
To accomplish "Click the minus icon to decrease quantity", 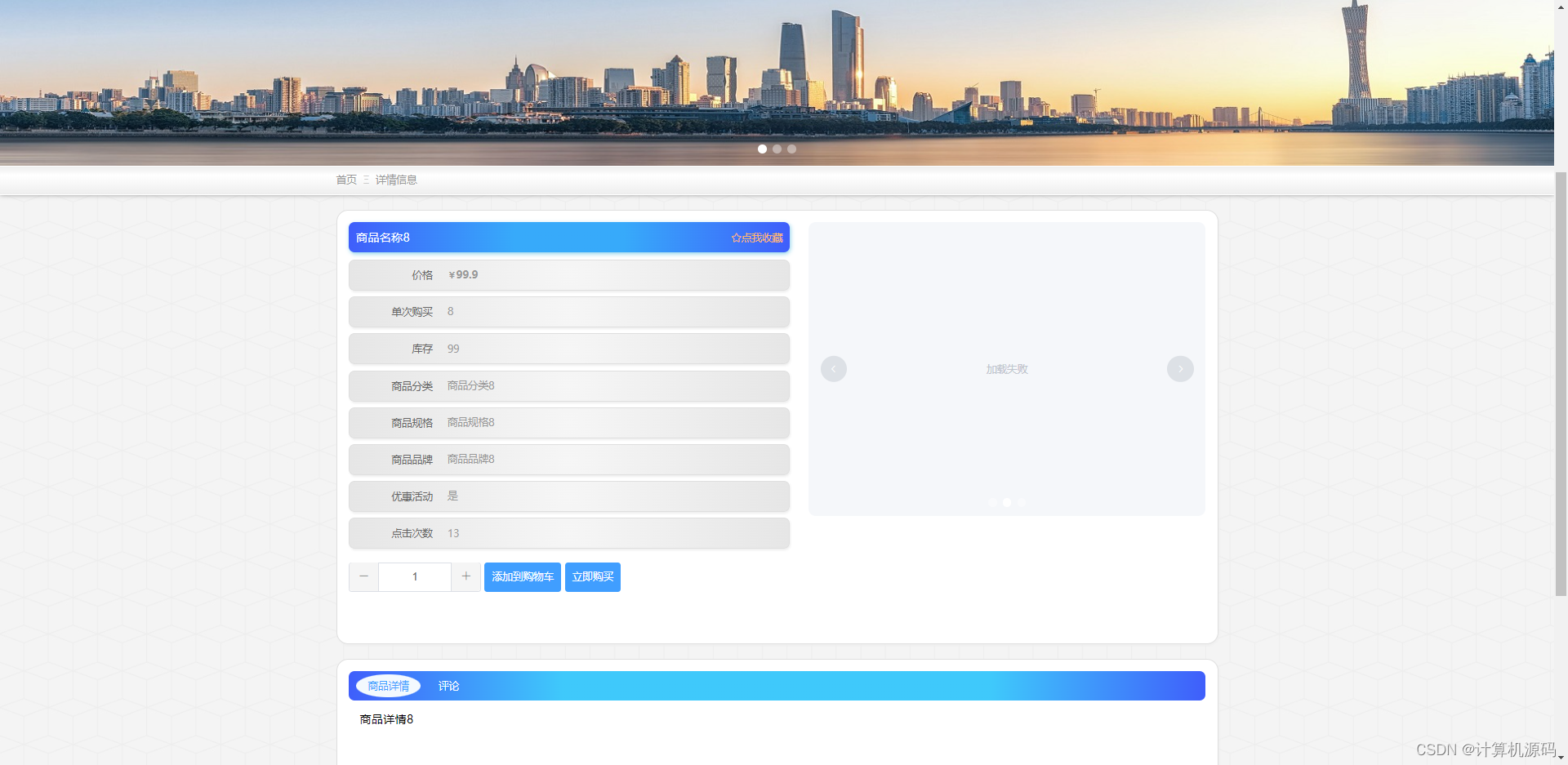I will point(363,576).
